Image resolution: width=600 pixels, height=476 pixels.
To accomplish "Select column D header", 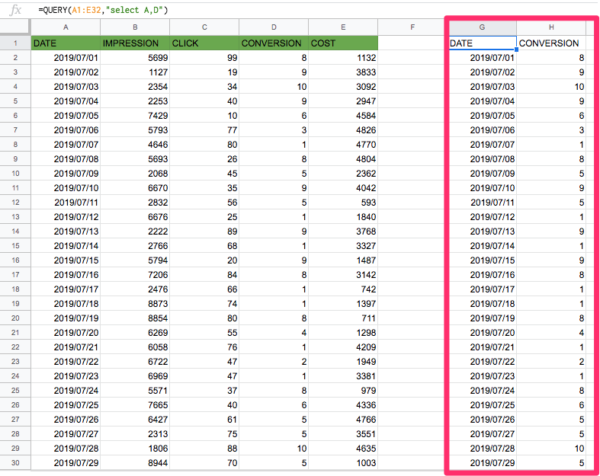I will pyautogui.click(x=274, y=27).
